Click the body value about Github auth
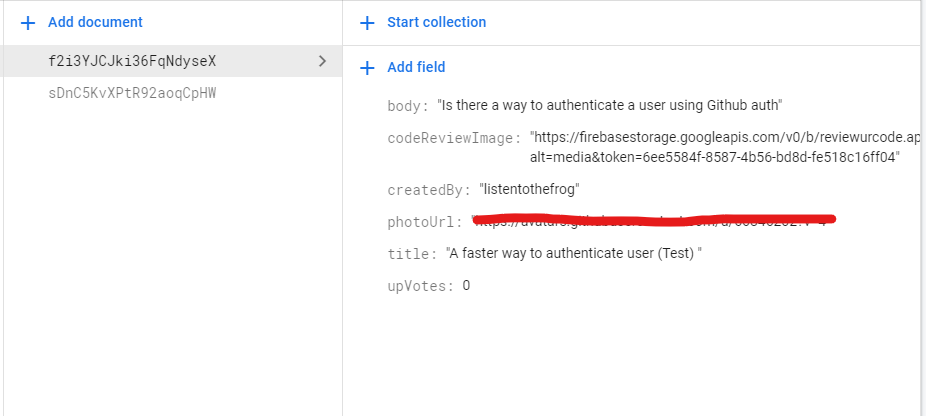Screen dimensions: 926x416 609,105
